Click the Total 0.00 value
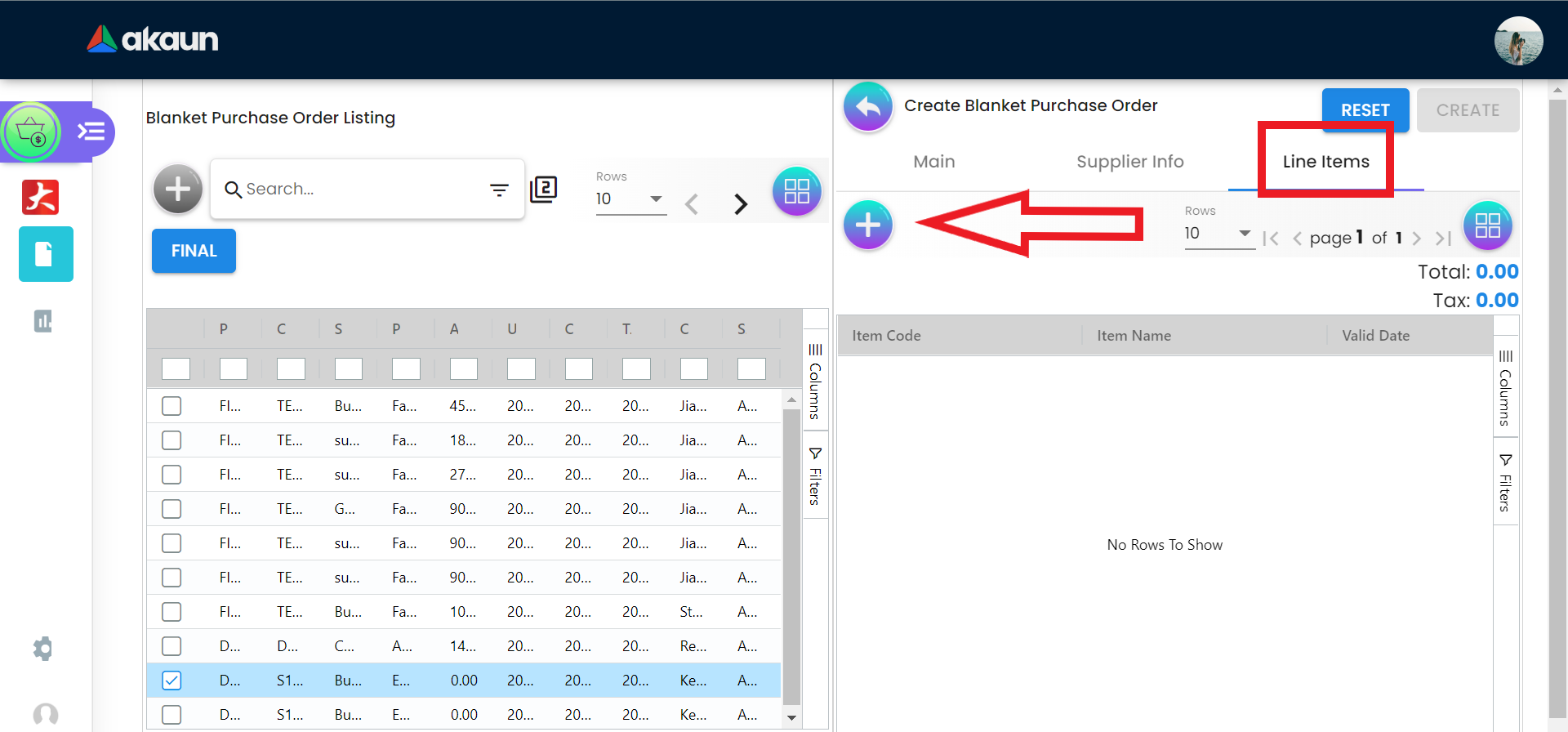Screen dimensions: 1568x732 1497,272
